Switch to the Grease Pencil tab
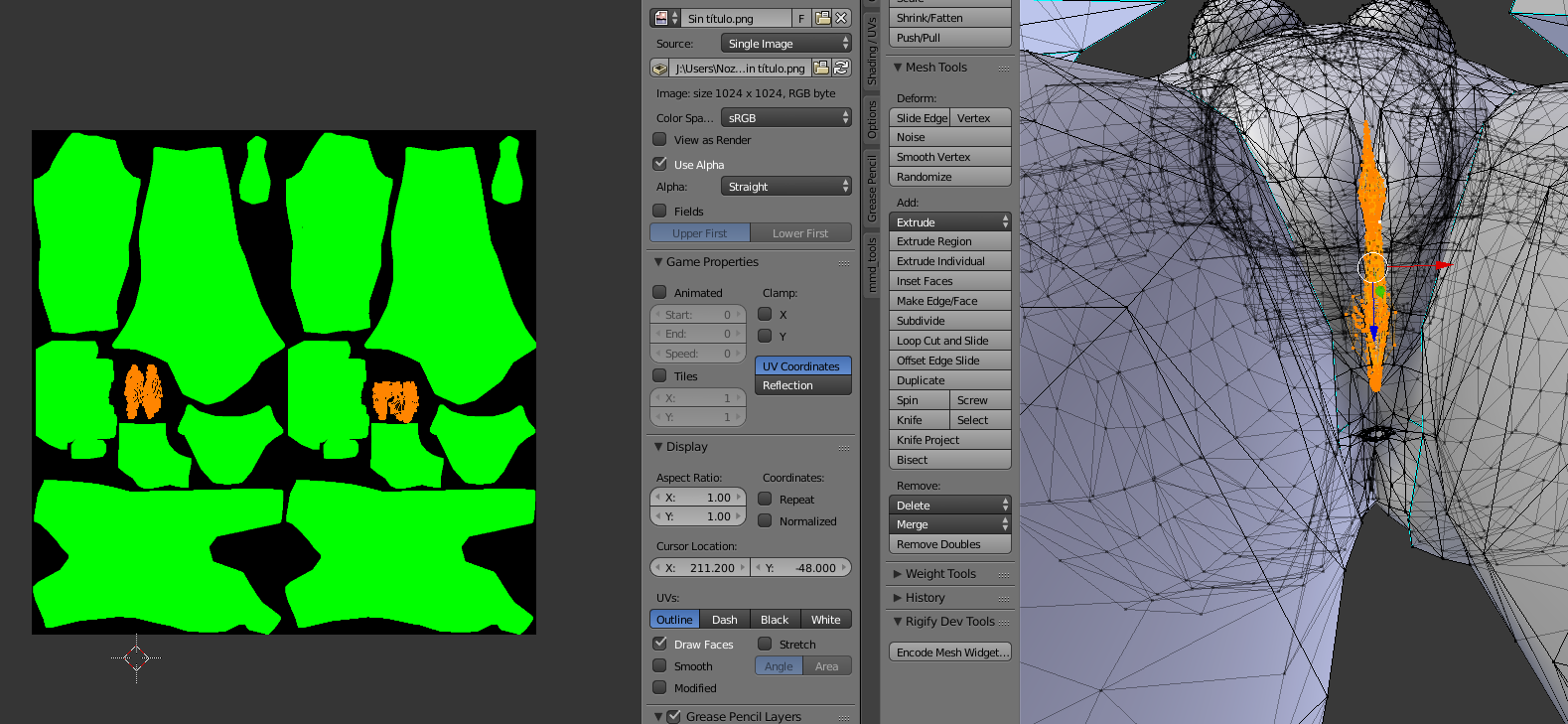This screenshot has width=1568, height=724. pos(872,189)
